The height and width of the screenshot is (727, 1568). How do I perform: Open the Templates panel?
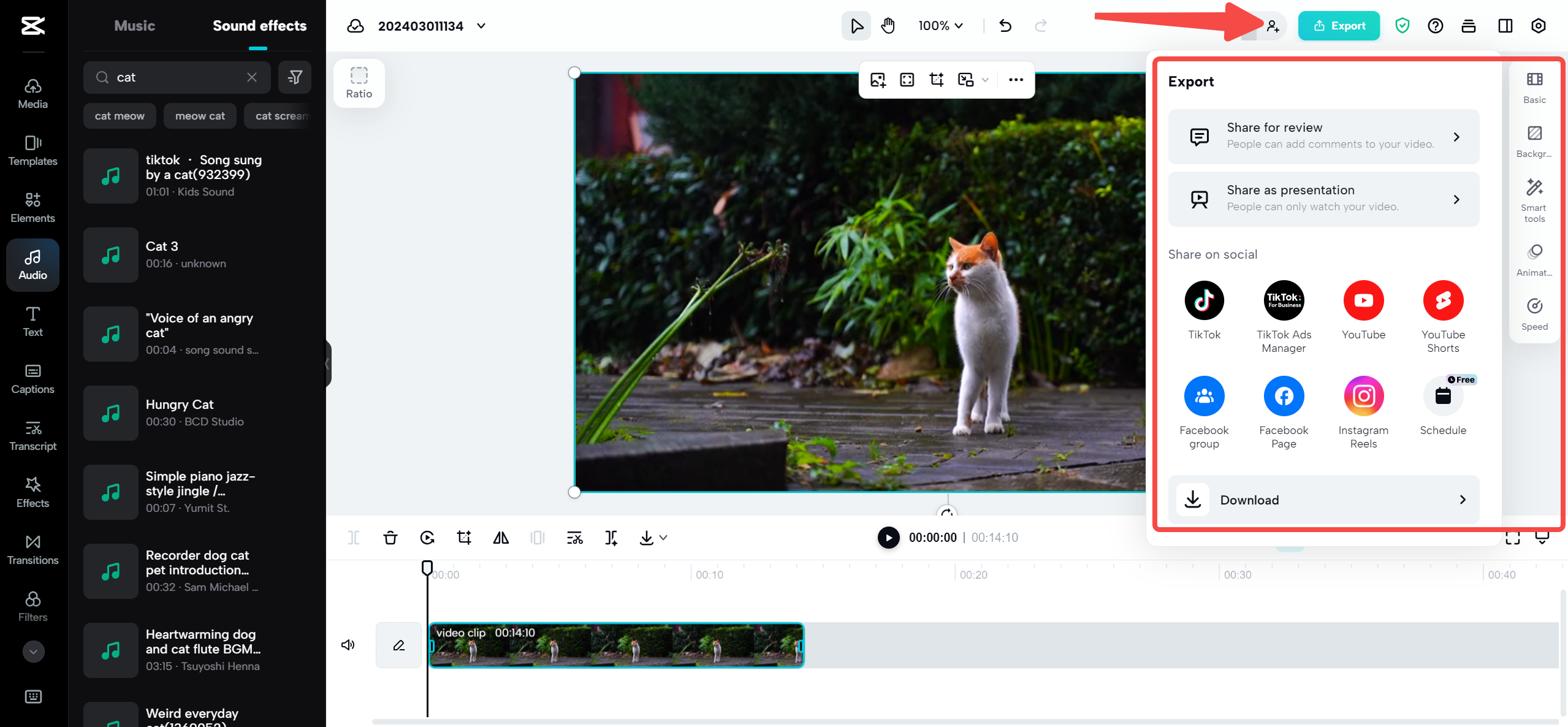click(x=32, y=151)
